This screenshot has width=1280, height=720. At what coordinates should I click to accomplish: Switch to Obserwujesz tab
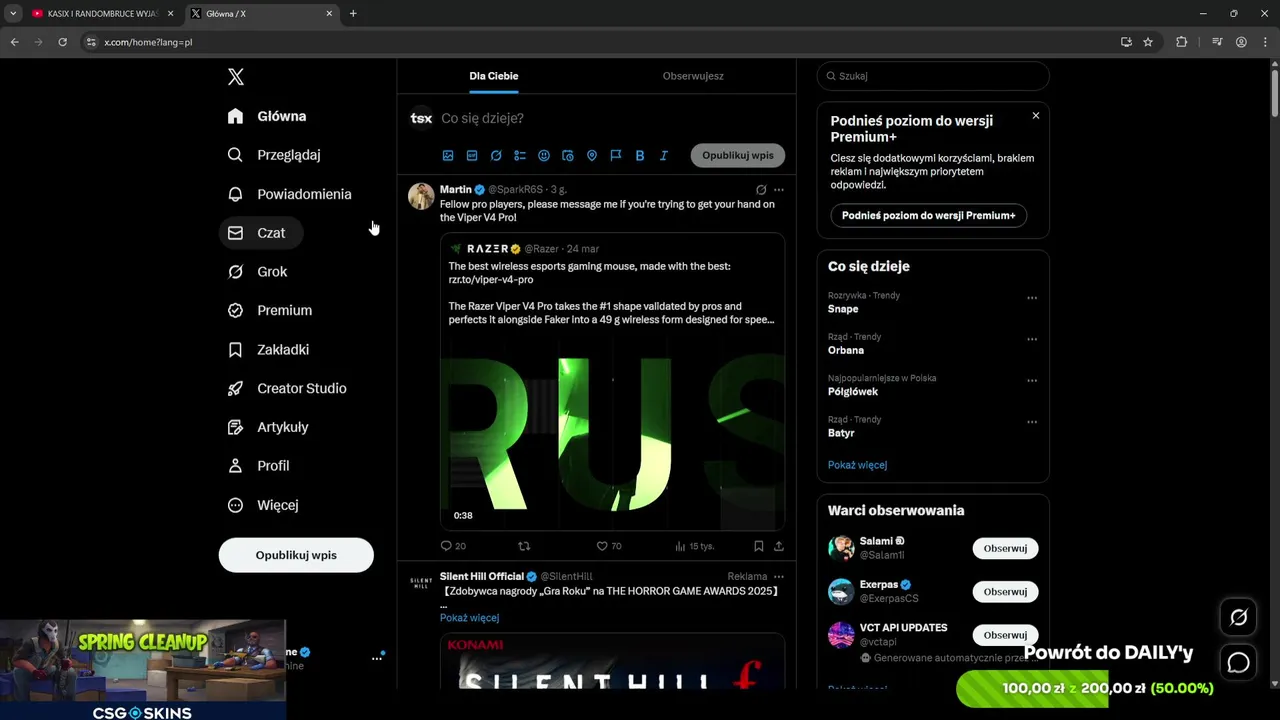coord(693,76)
